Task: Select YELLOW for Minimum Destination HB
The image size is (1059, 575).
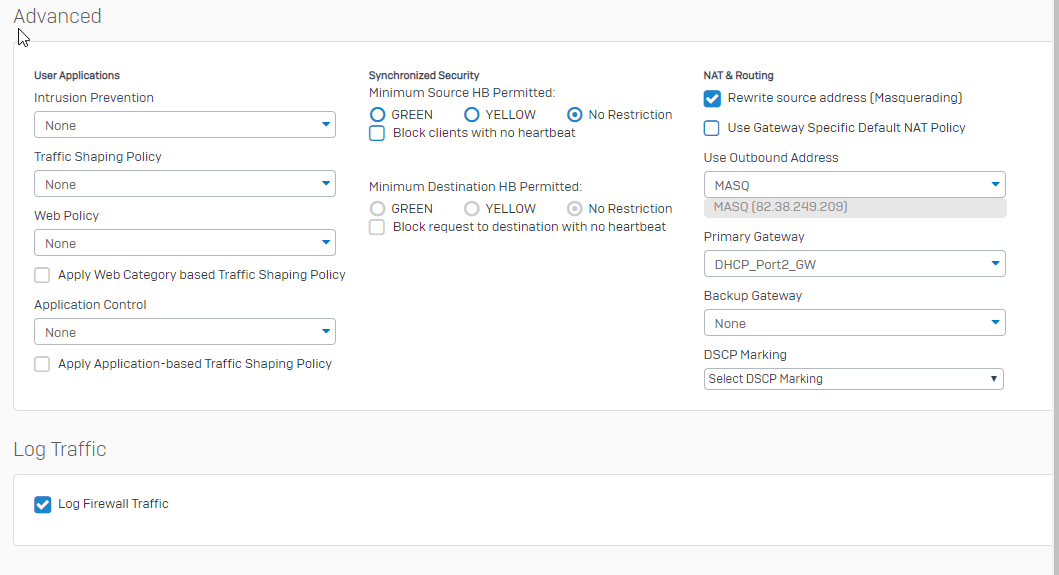Action: 472,209
